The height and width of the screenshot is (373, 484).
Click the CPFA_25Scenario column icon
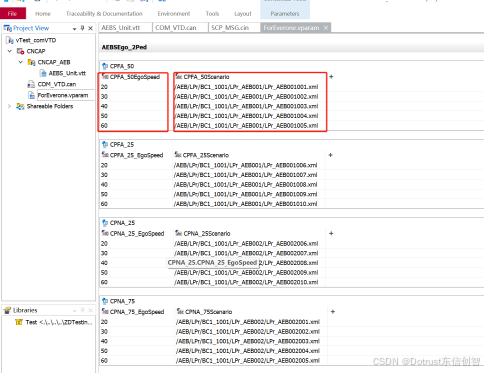click(x=178, y=155)
